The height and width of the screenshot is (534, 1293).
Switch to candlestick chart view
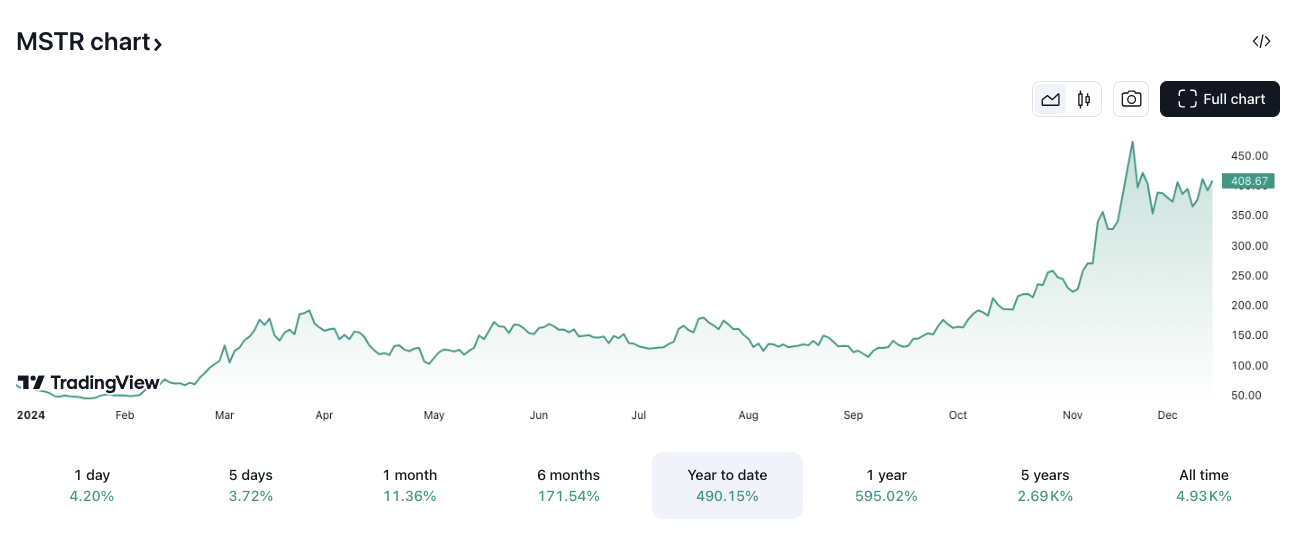point(1084,99)
